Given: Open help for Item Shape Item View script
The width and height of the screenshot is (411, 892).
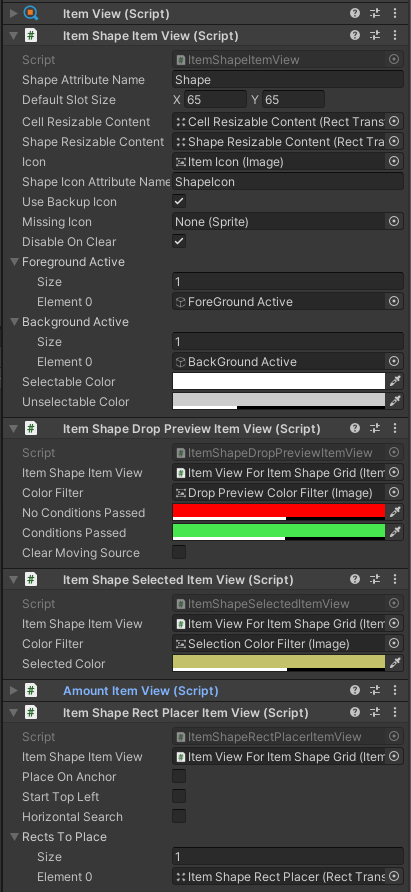Looking at the screenshot, I should (355, 35).
